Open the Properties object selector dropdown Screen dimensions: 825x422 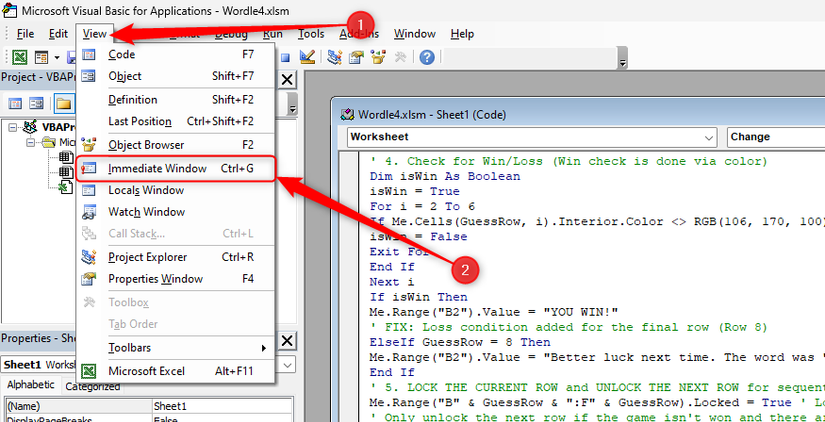click(x=287, y=365)
